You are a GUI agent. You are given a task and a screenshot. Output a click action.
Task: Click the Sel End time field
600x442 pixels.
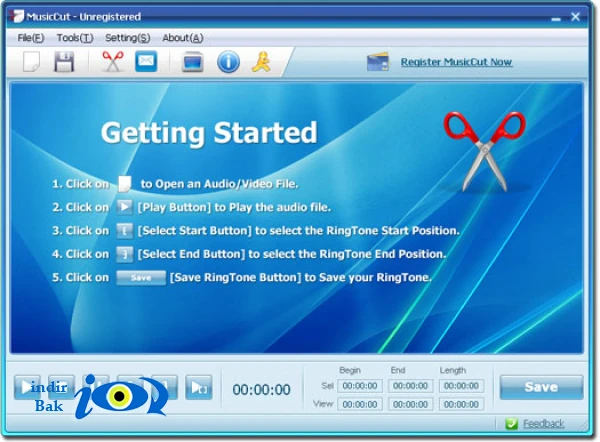point(410,386)
